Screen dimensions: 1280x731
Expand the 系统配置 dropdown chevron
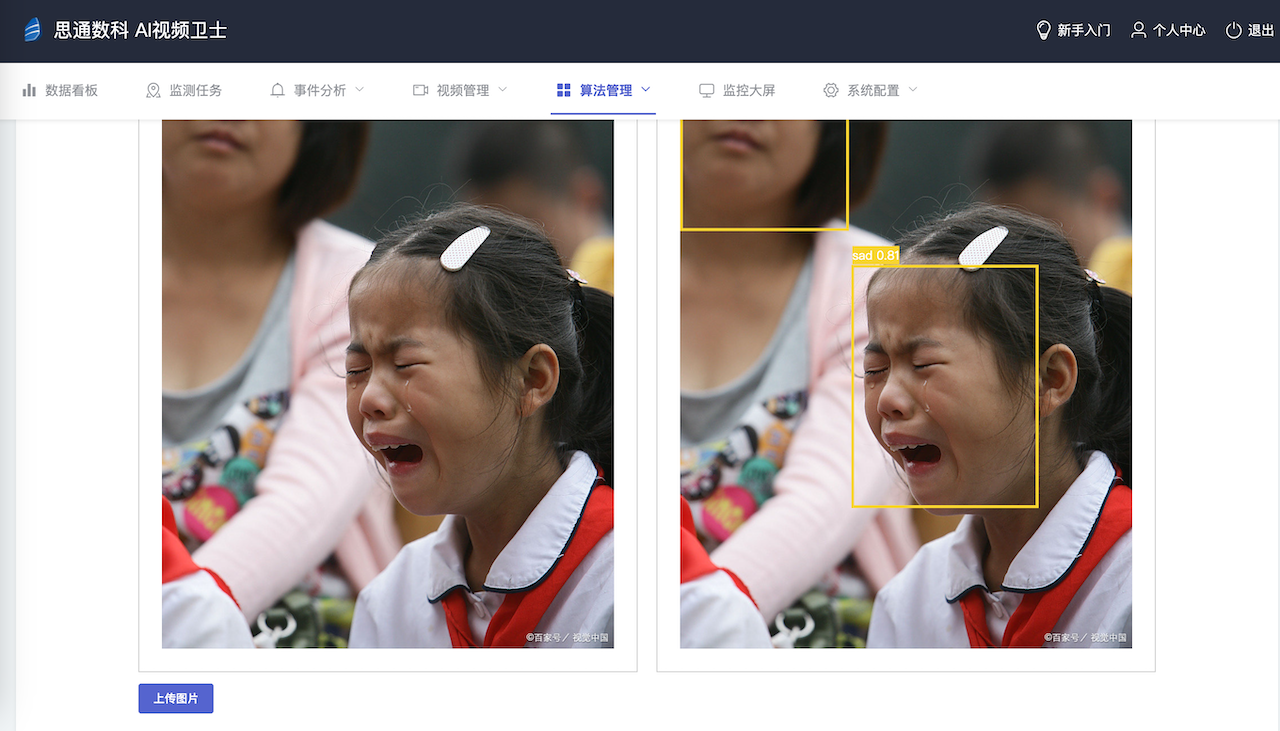click(x=913, y=90)
